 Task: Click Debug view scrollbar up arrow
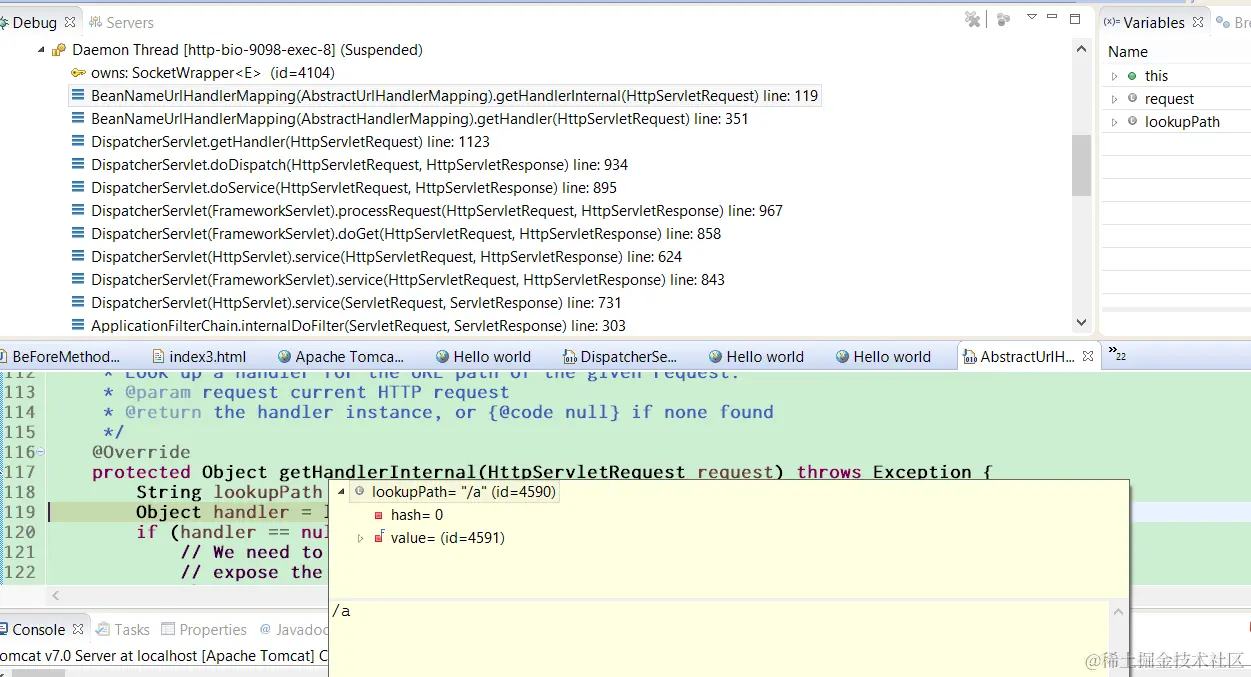pos(1081,48)
